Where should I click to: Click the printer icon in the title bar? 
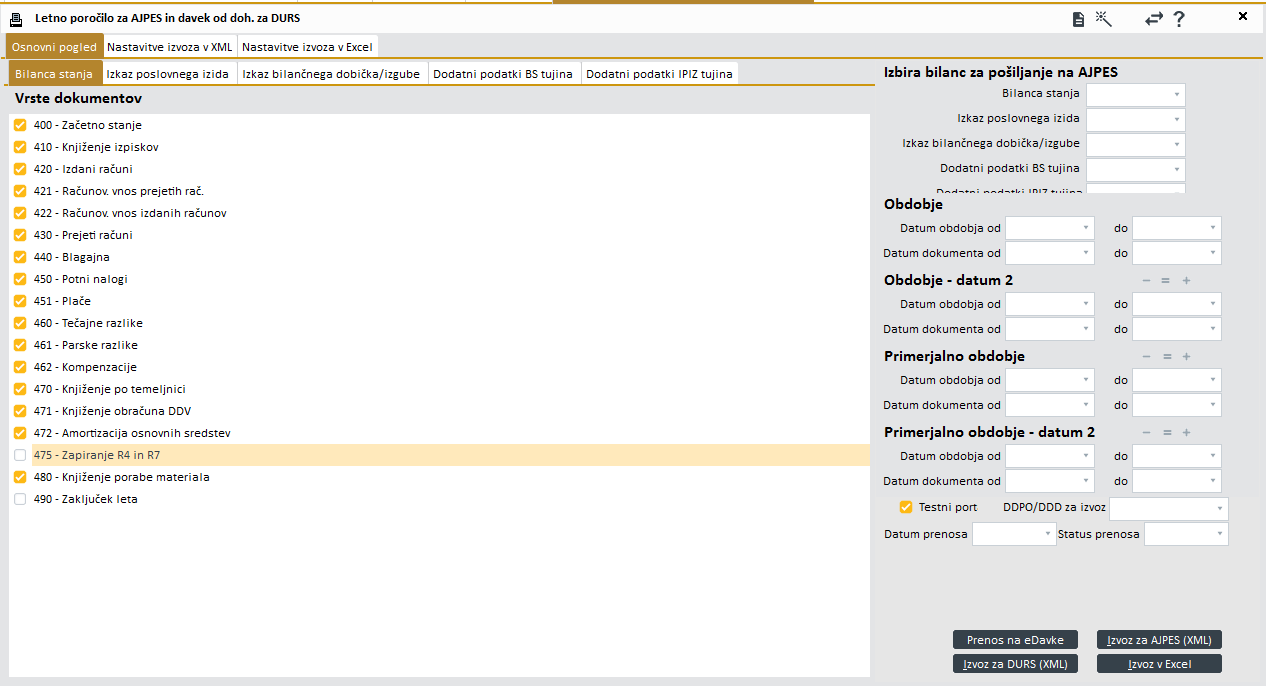point(17,19)
